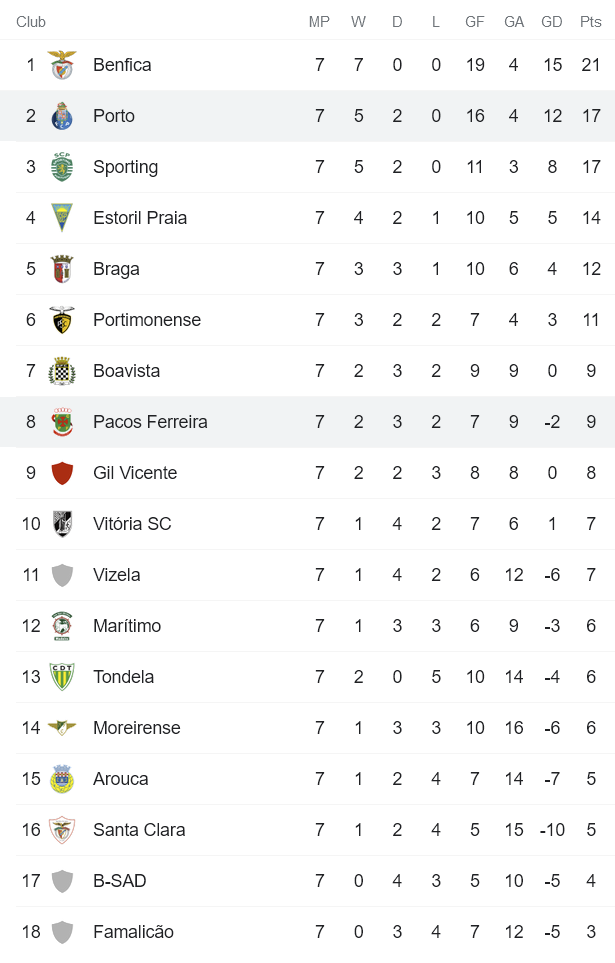The height and width of the screenshot is (963, 615).
Task: Click the MP column header
Action: [319, 22]
